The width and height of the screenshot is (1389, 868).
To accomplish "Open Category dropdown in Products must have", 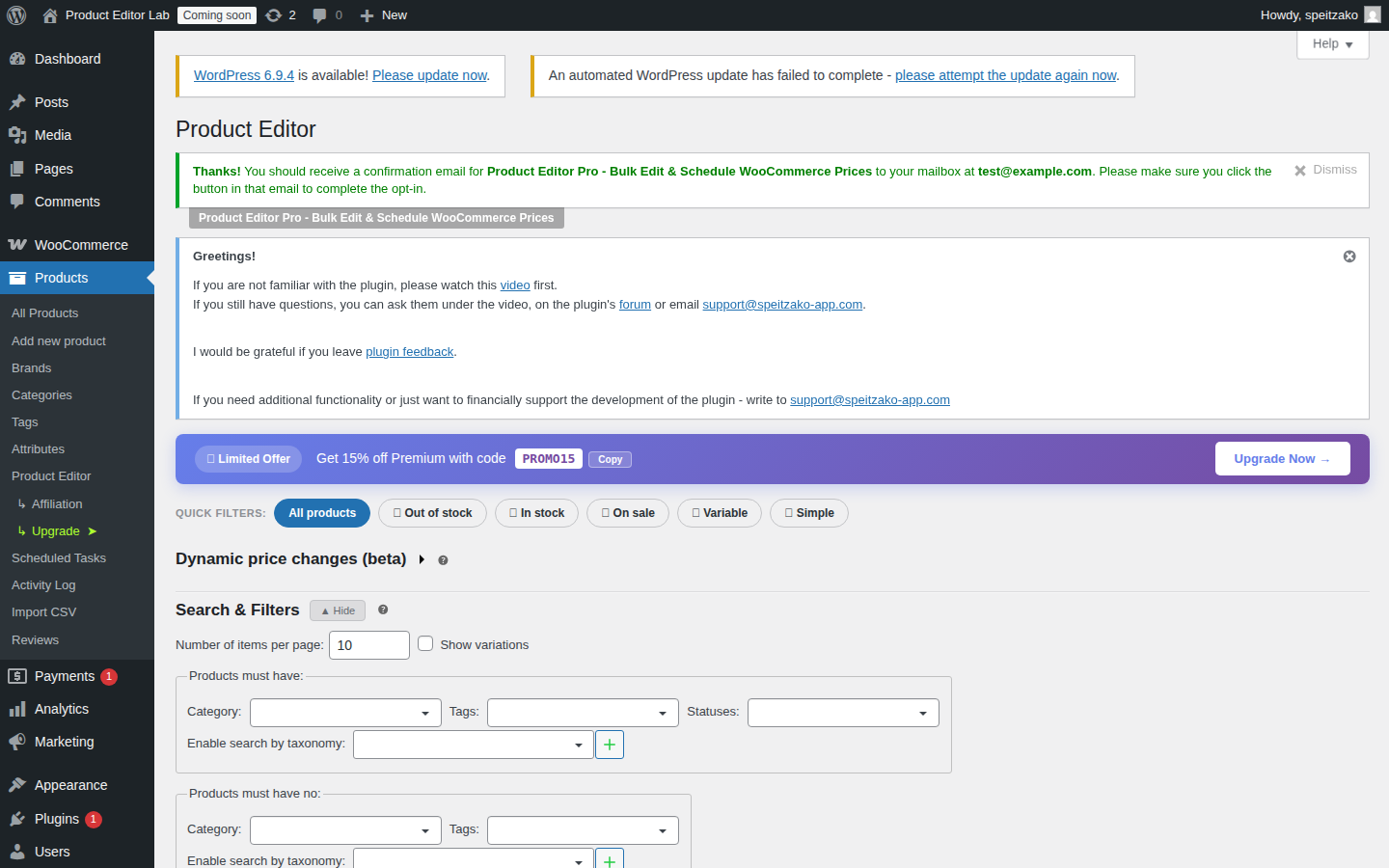I will point(345,713).
